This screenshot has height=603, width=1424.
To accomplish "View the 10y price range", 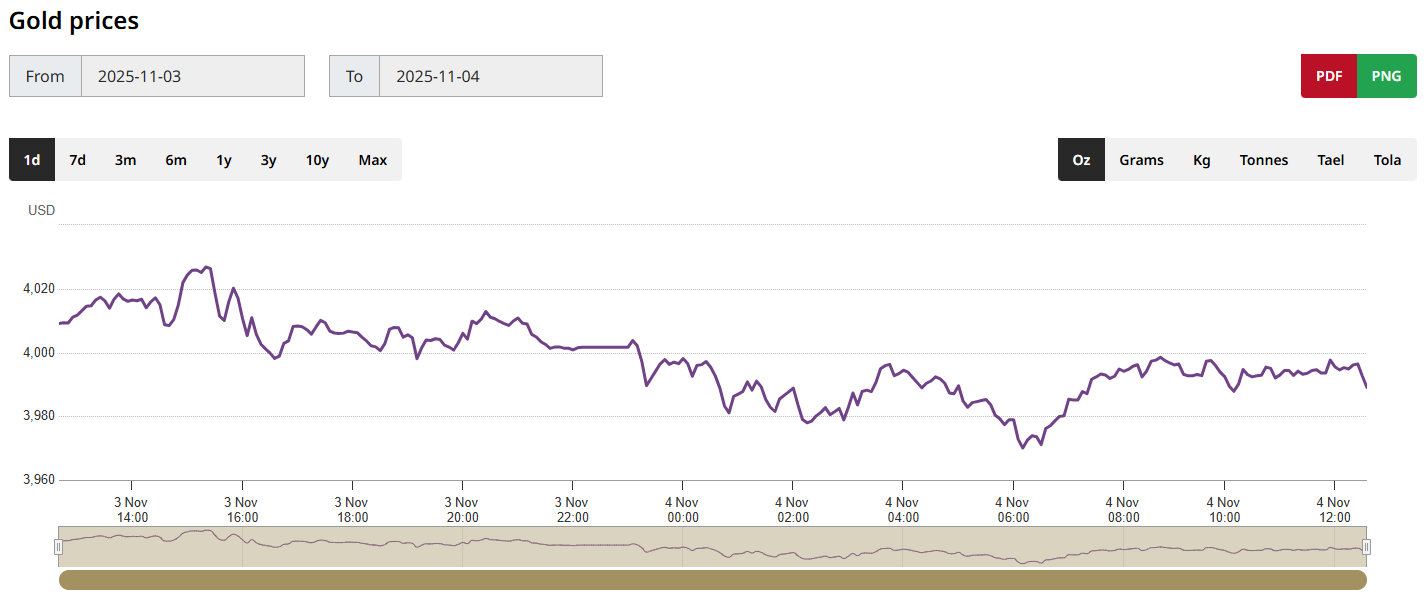I will point(317,160).
